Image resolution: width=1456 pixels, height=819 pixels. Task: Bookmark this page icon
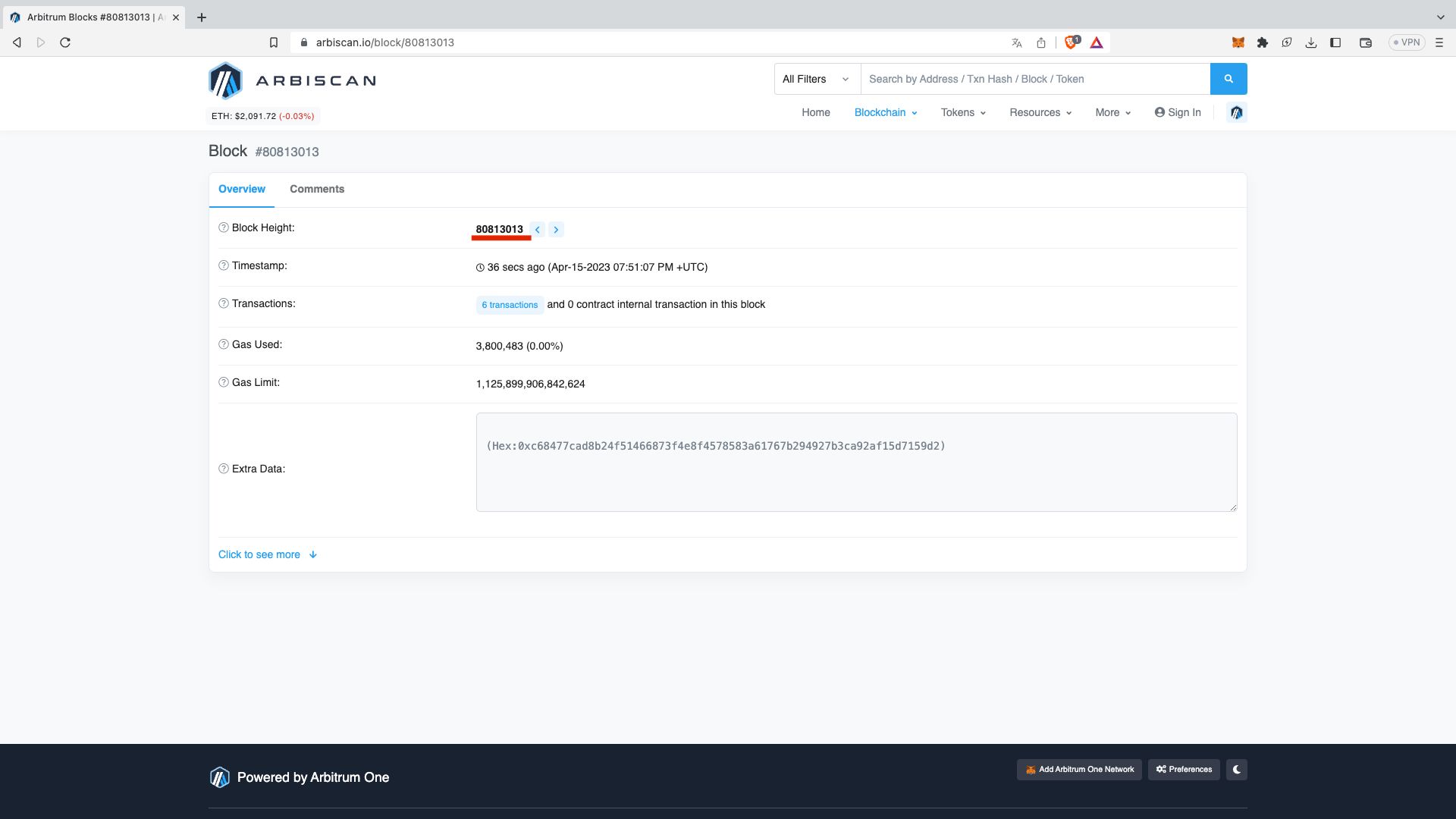tap(274, 42)
